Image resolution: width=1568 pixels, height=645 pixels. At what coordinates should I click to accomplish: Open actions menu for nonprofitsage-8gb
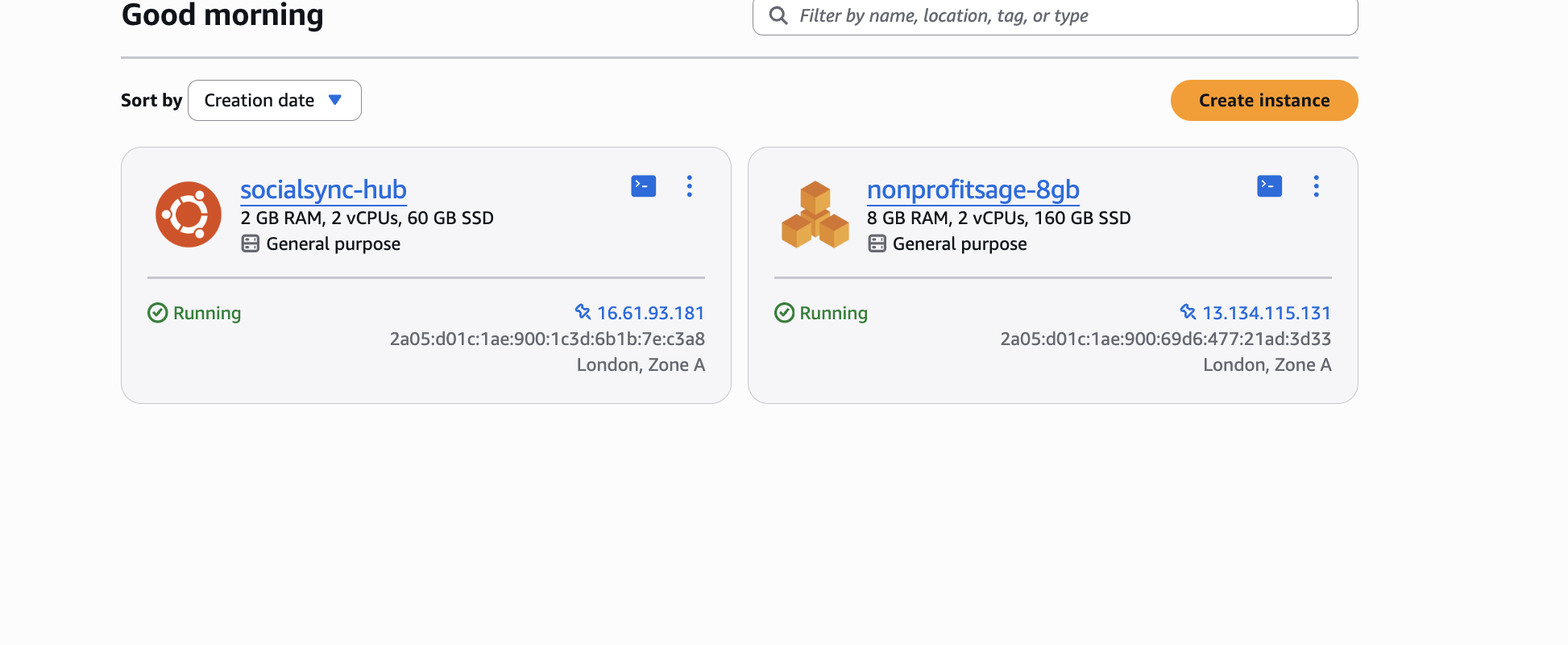tap(1316, 186)
